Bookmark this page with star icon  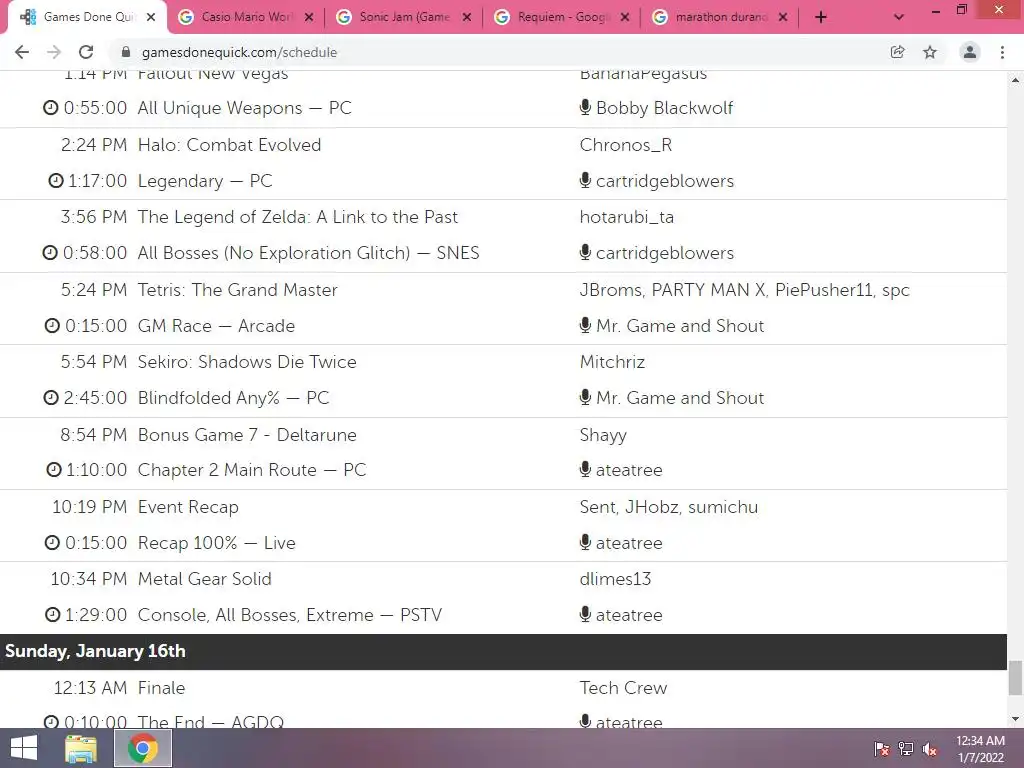pos(930,52)
